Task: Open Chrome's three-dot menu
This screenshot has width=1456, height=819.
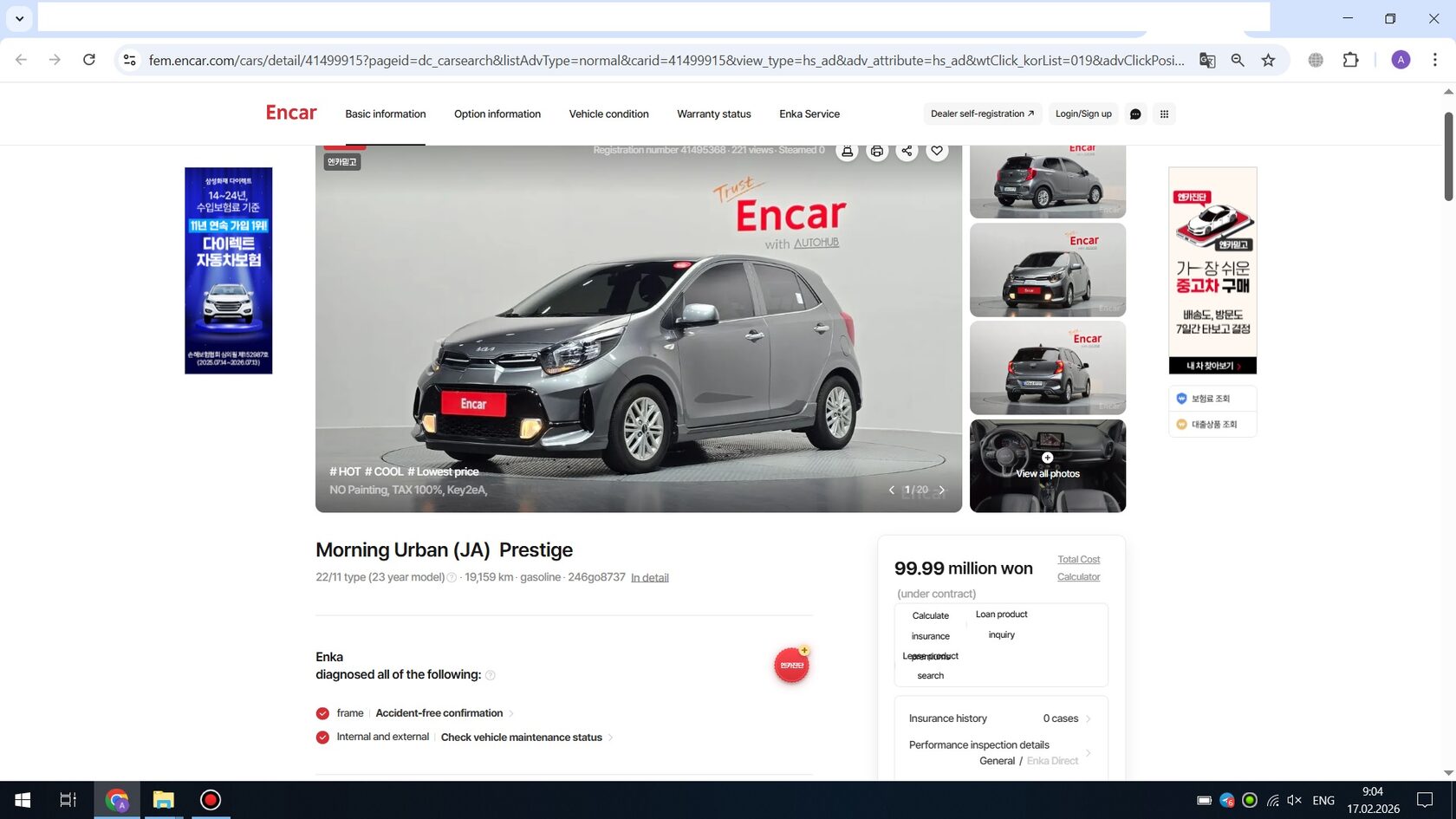Action: (1435, 60)
